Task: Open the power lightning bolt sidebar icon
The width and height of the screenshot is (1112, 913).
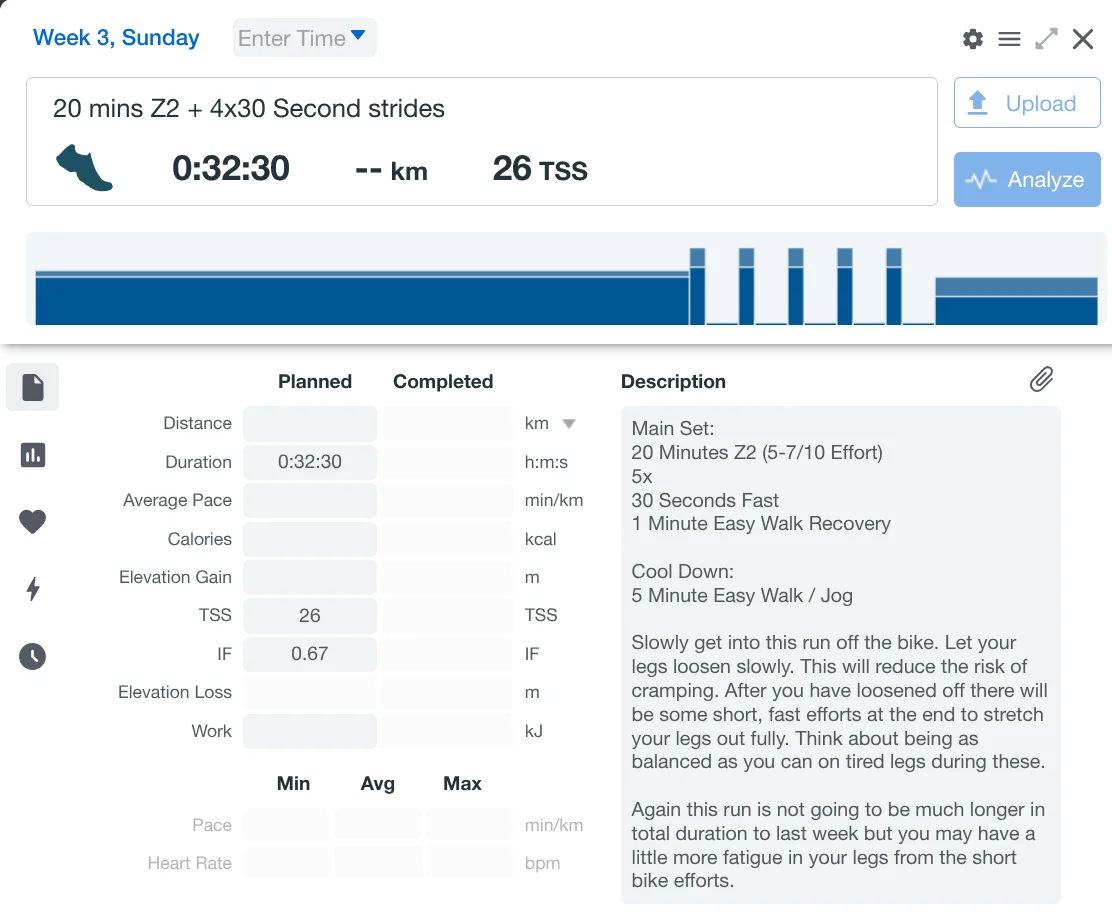Action: coord(33,589)
